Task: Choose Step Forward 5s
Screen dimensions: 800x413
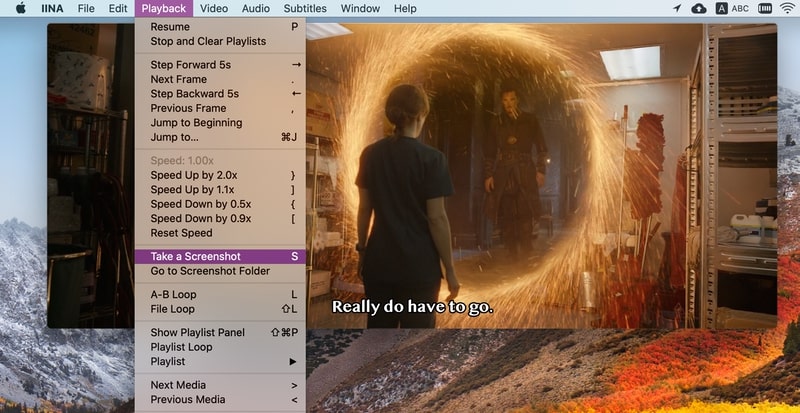Action: point(220,65)
